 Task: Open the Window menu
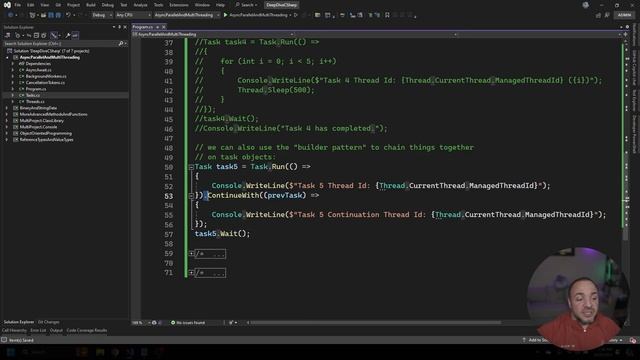pos(202,5)
